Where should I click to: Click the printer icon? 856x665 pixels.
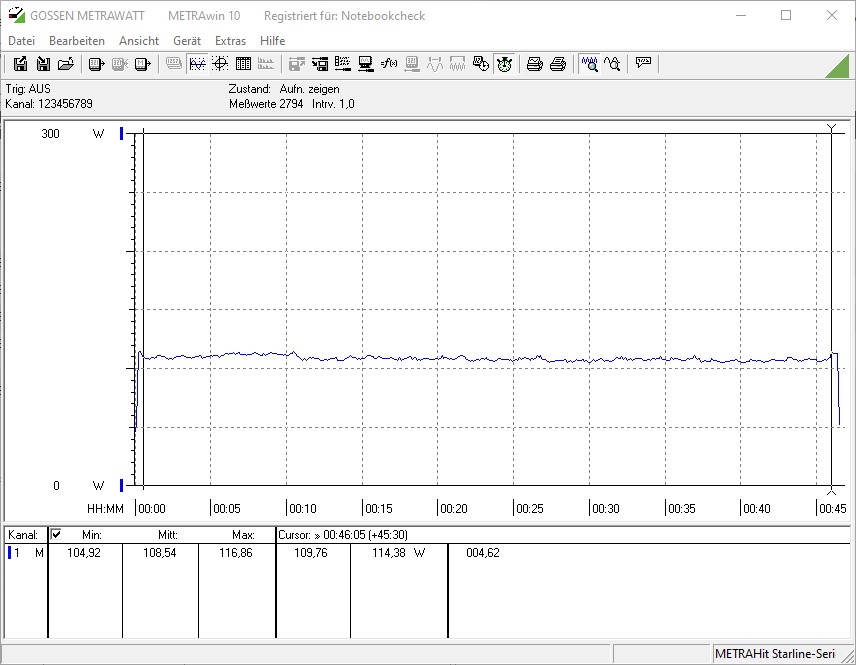coord(557,64)
